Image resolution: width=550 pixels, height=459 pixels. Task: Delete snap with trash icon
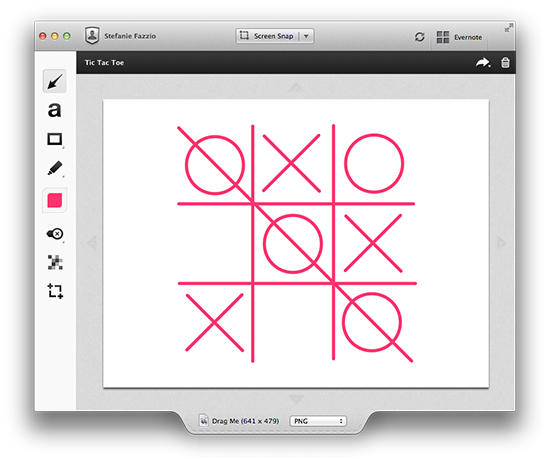(x=505, y=63)
